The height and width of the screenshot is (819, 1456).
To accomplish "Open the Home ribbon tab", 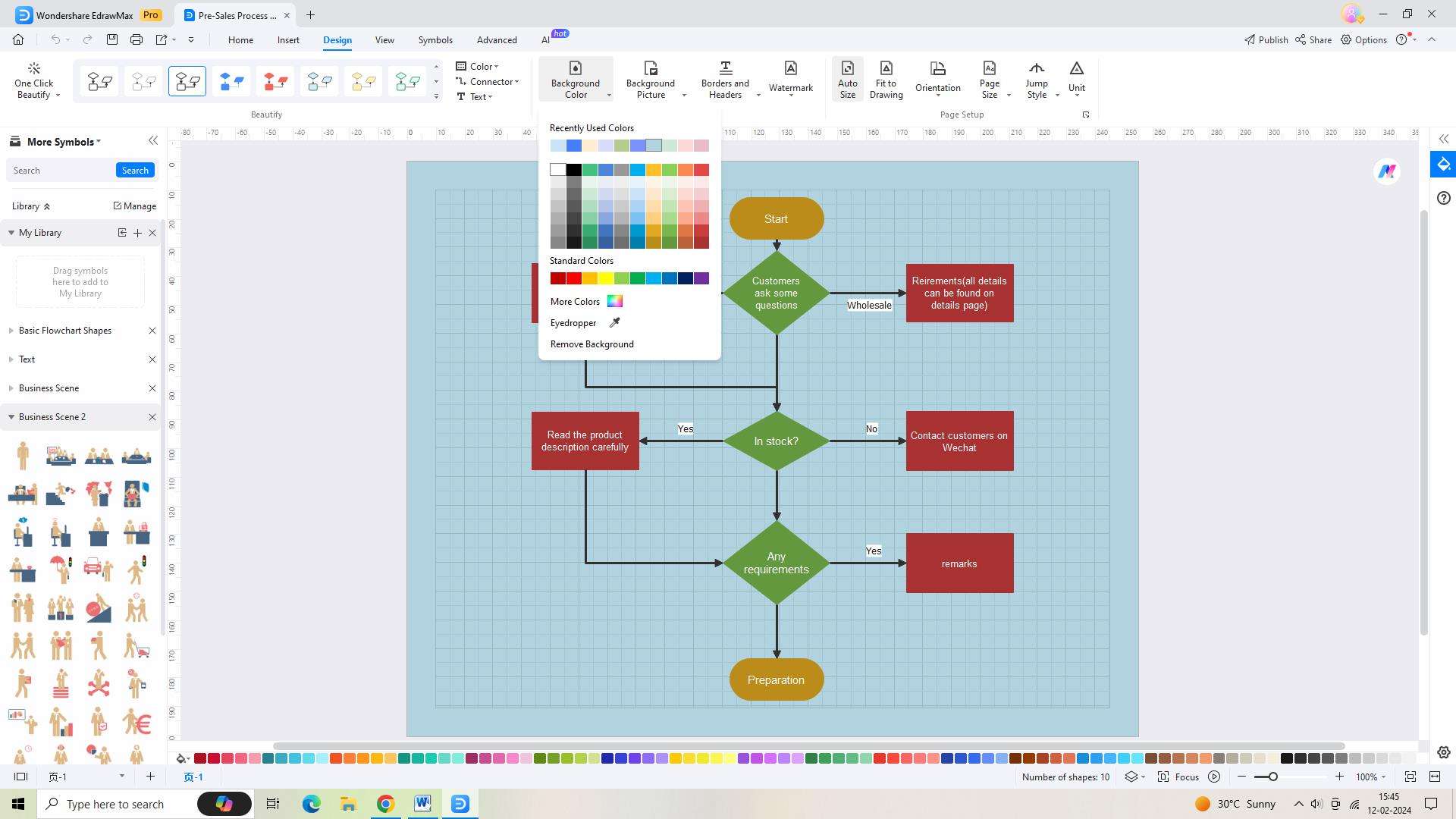I will point(240,39).
